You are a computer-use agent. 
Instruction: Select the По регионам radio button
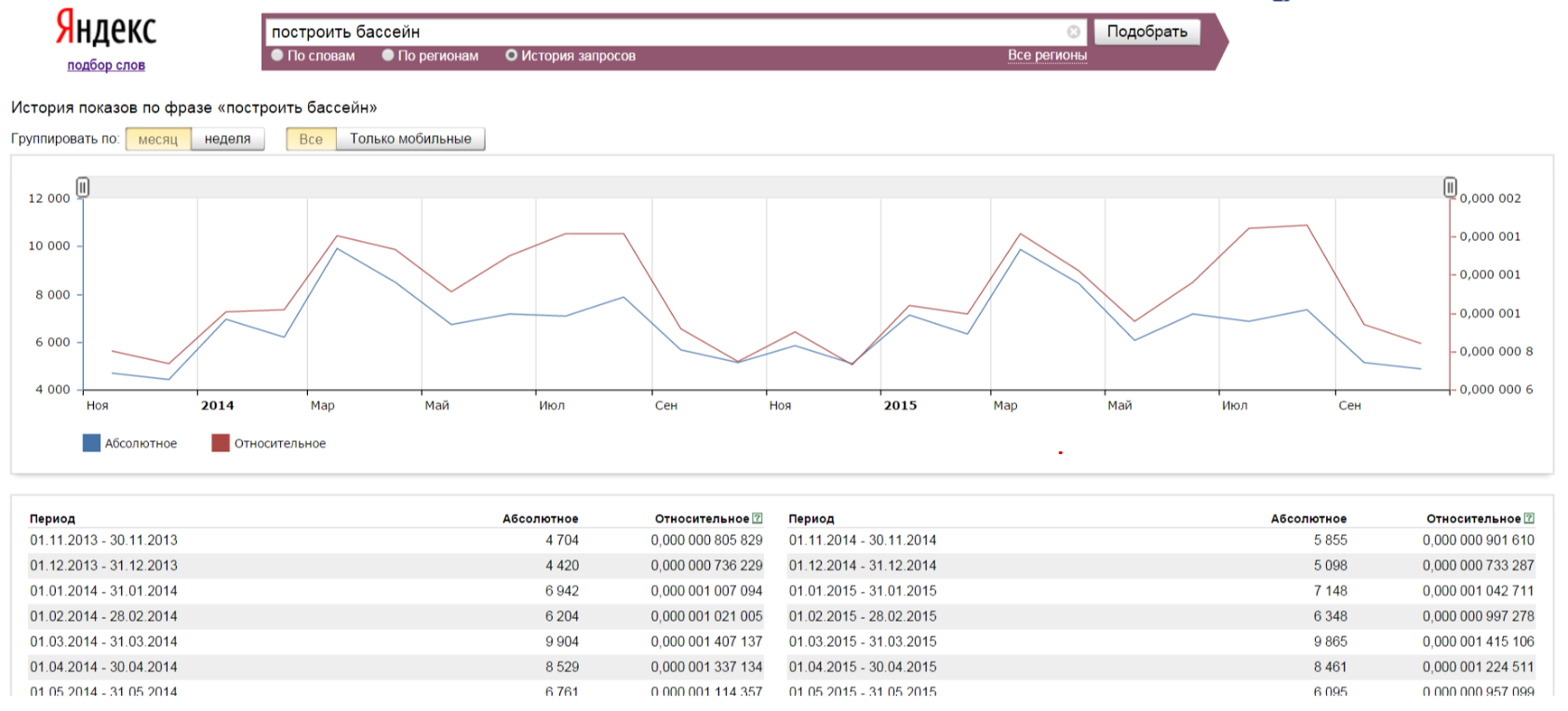click(388, 56)
